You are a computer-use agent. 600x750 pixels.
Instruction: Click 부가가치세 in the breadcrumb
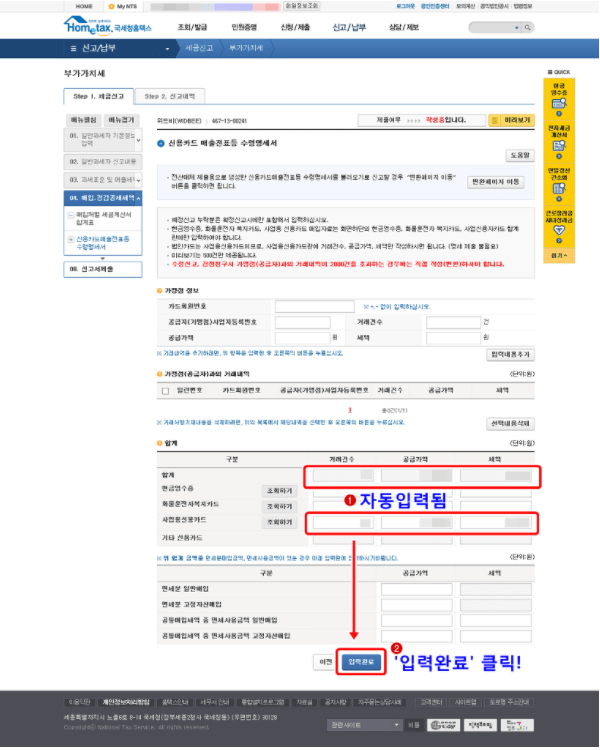pyautogui.click(x=246, y=48)
